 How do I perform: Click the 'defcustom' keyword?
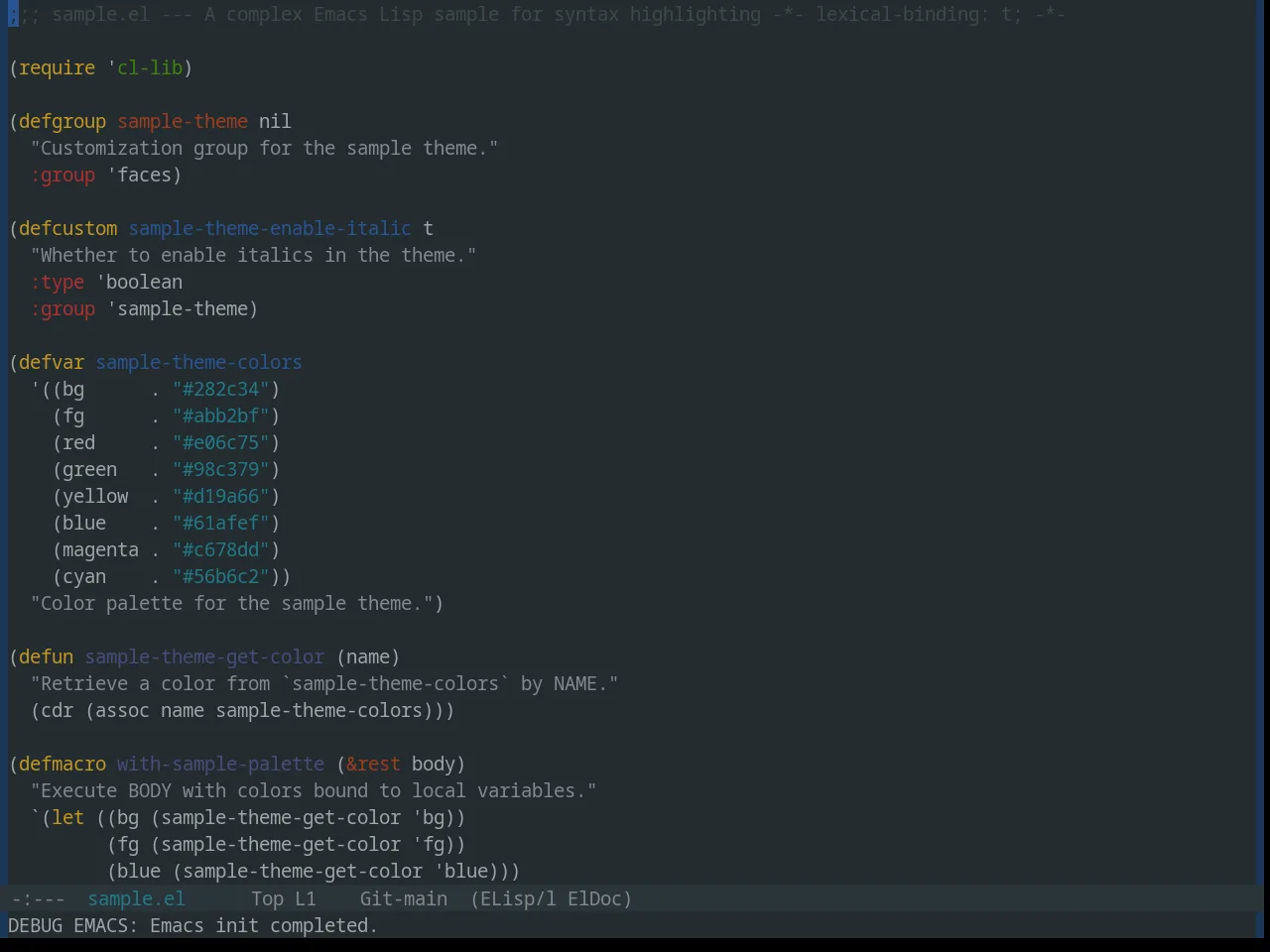pyautogui.click(x=67, y=228)
